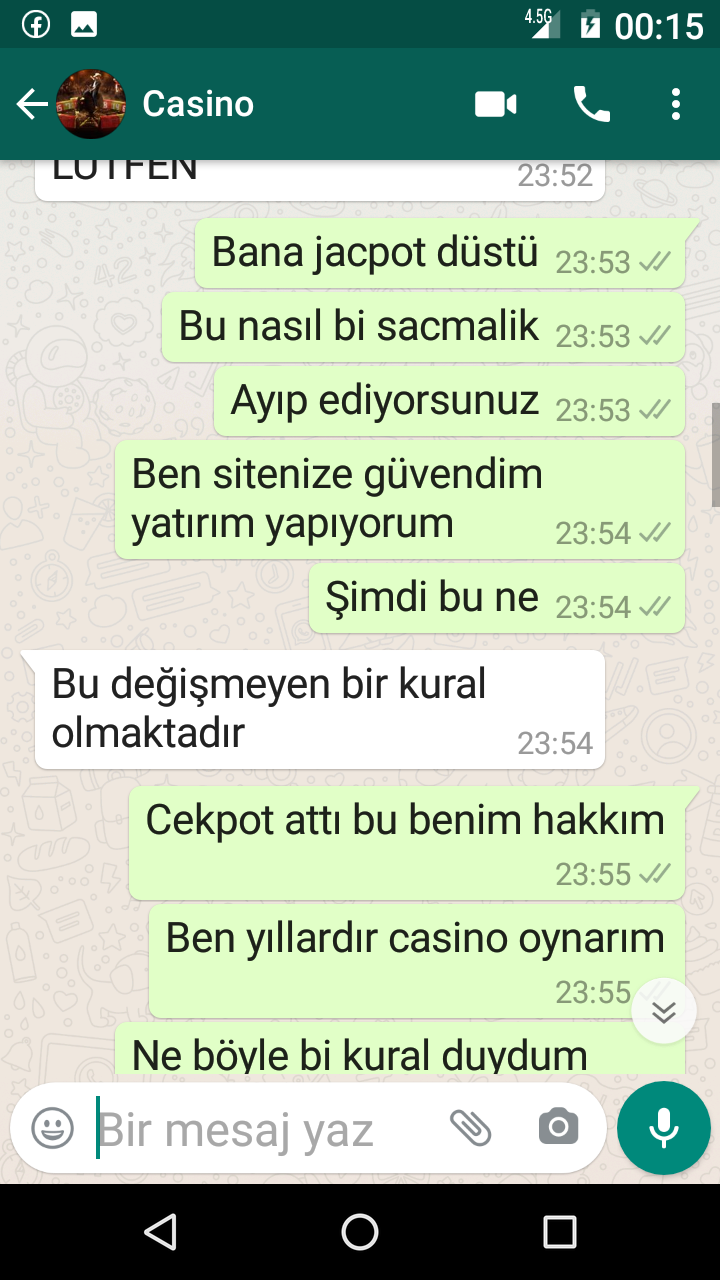Go back with the header arrow
This screenshot has width=720, height=1280.
32,104
